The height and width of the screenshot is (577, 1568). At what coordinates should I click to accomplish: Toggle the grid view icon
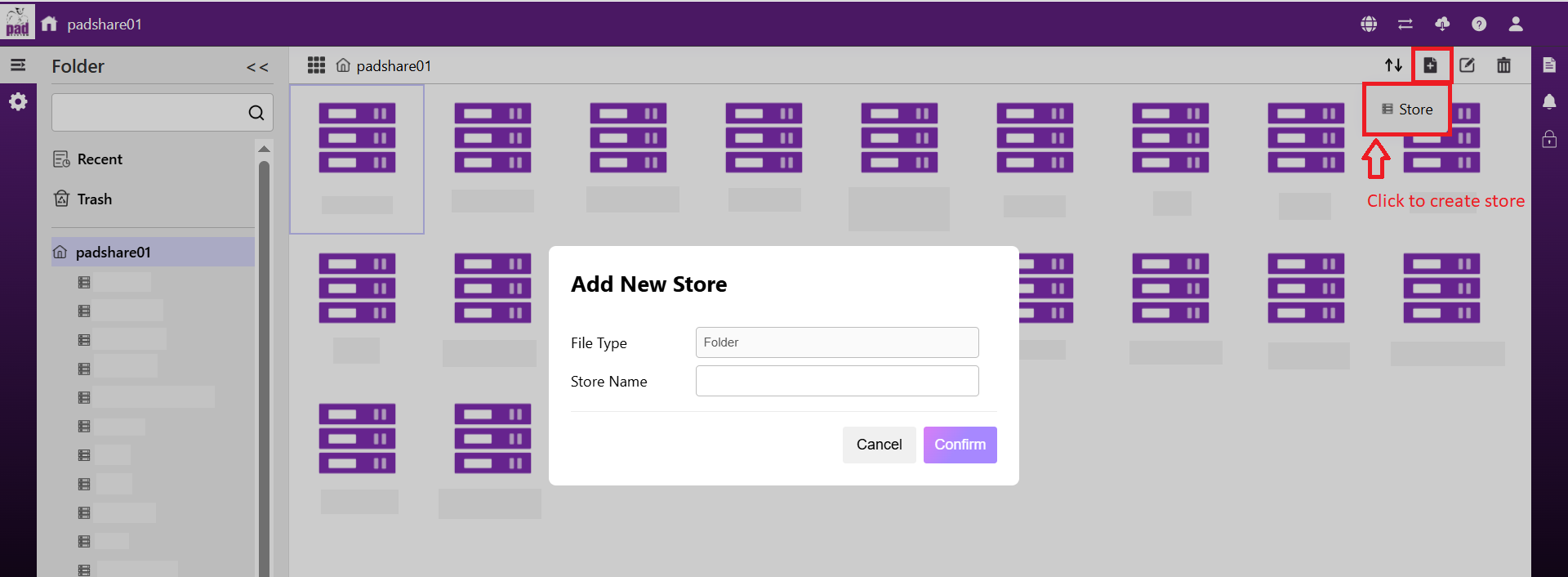316,65
